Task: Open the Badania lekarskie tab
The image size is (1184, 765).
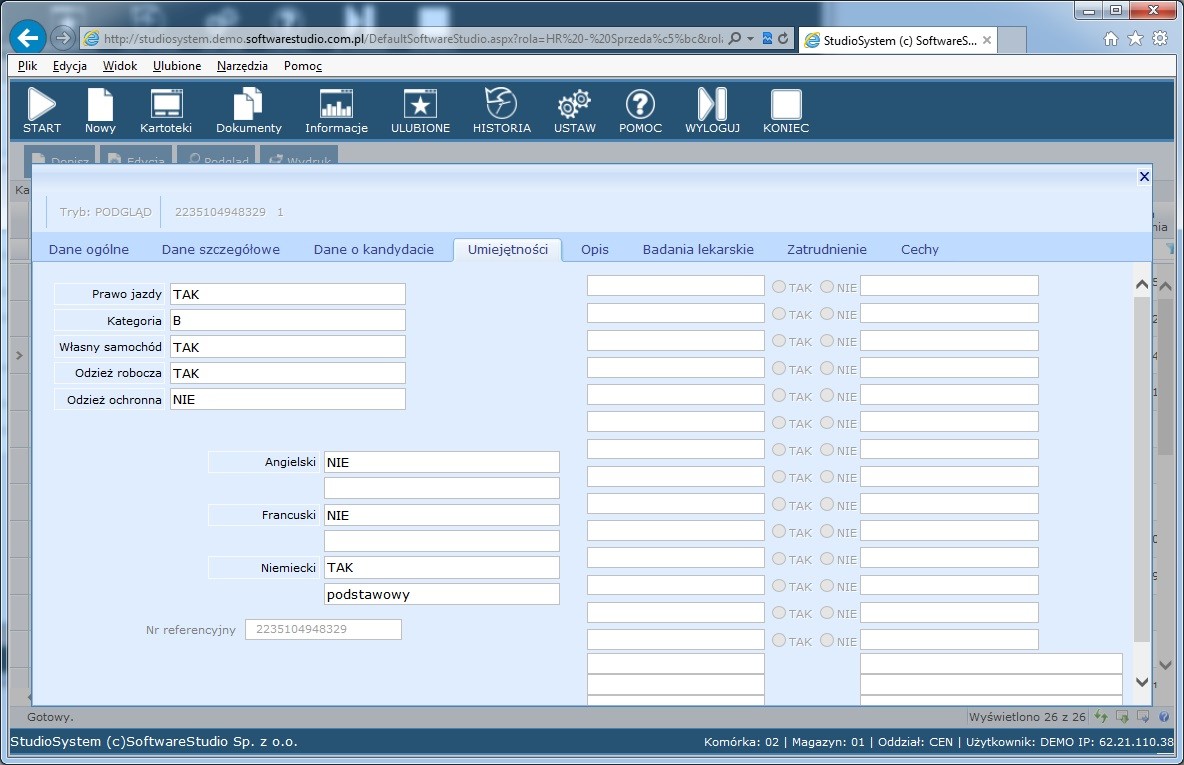Action: (x=698, y=249)
